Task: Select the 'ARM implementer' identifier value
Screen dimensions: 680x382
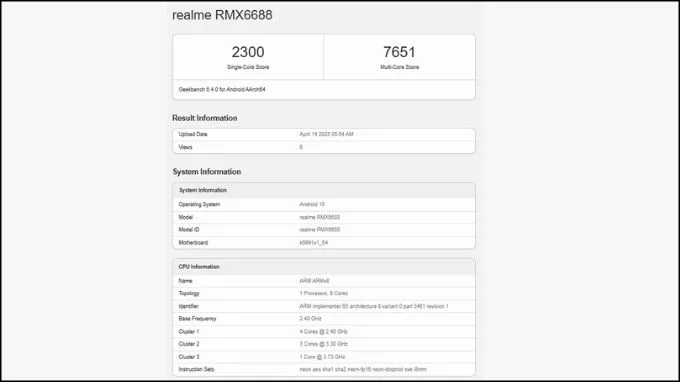Action: pyautogui.click(x=374, y=307)
